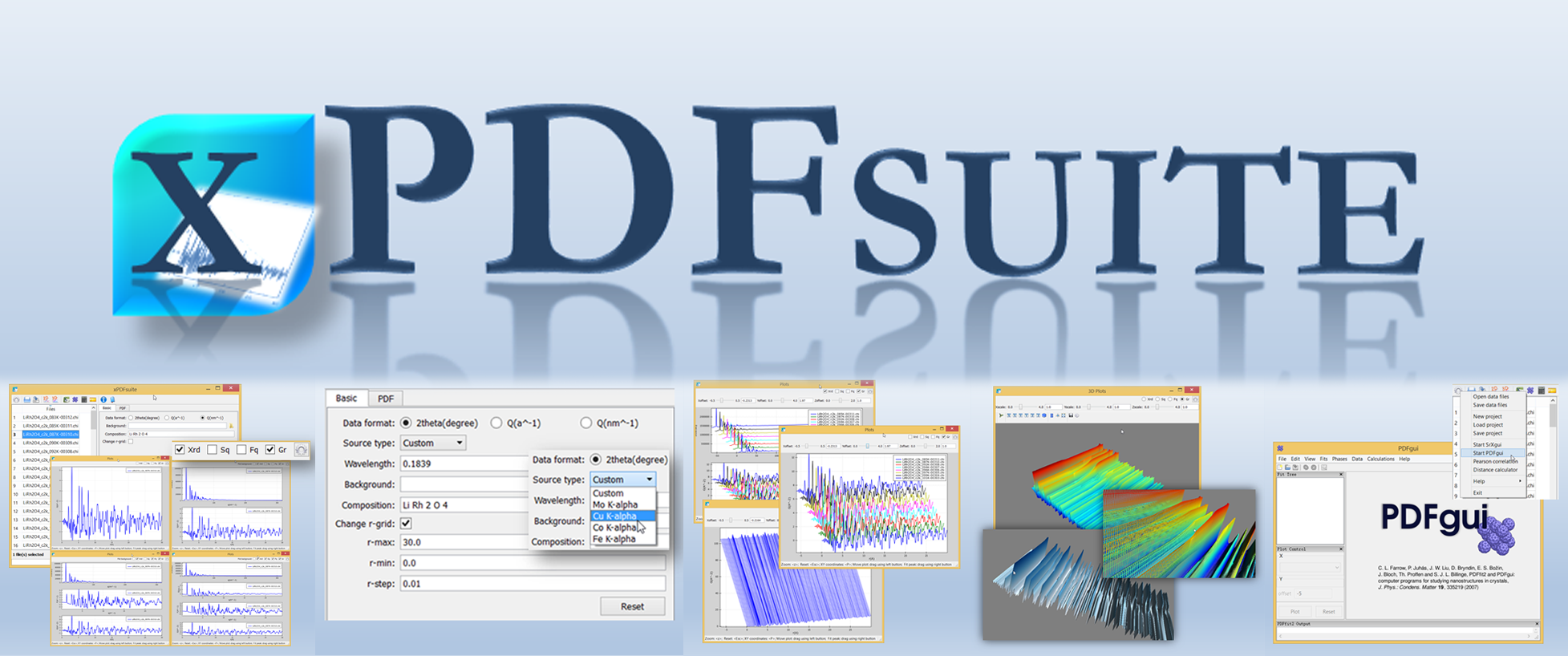Click the calculator icon in xPDFsuite toolbar
This screenshot has height=656, width=1568.
[84, 399]
